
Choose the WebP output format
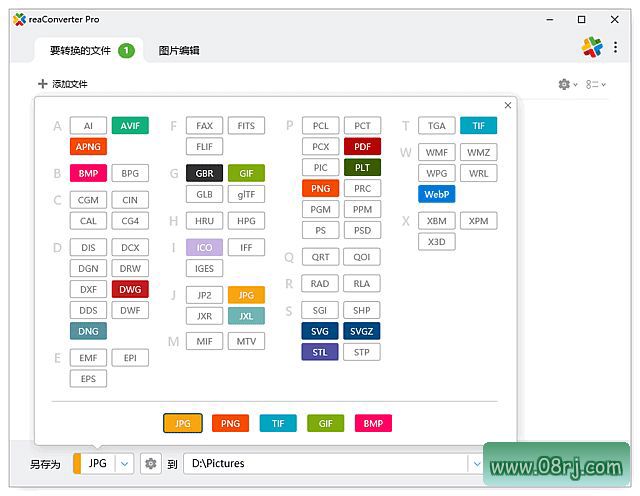tap(437, 194)
